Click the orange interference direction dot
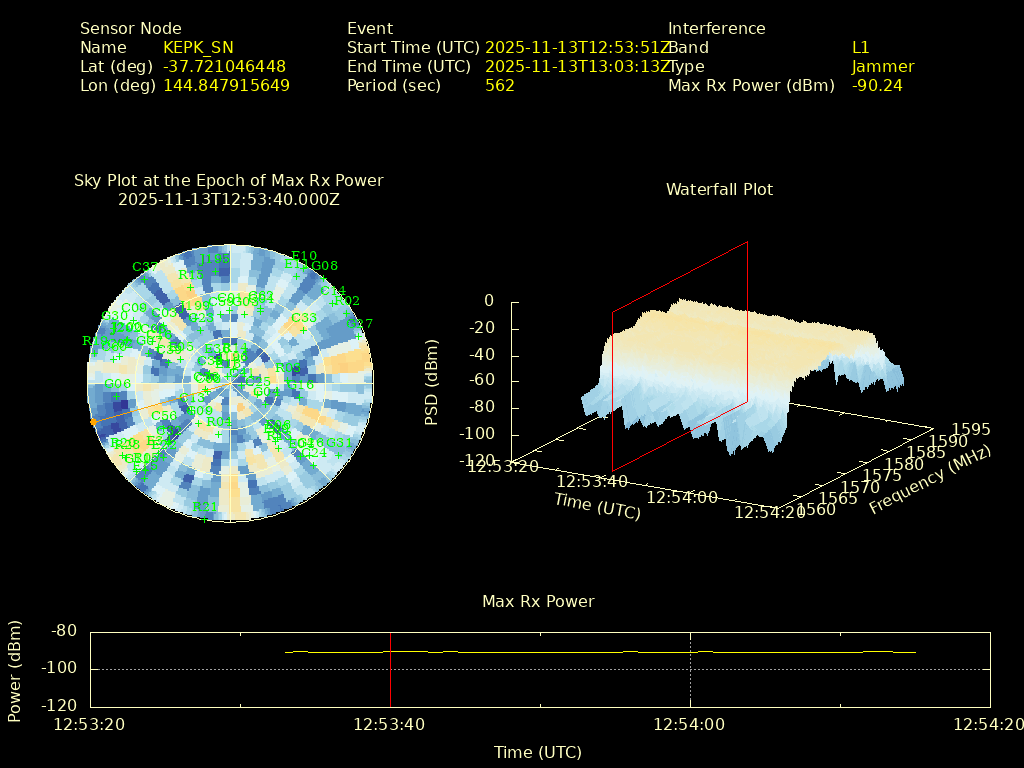 (x=94, y=422)
